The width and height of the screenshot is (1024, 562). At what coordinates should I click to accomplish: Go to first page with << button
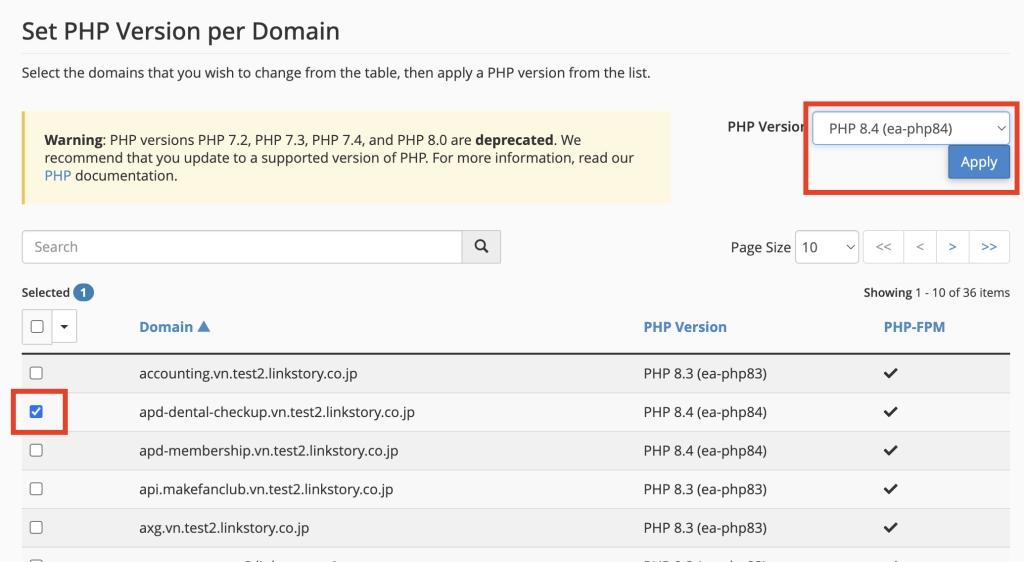(883, 247)
